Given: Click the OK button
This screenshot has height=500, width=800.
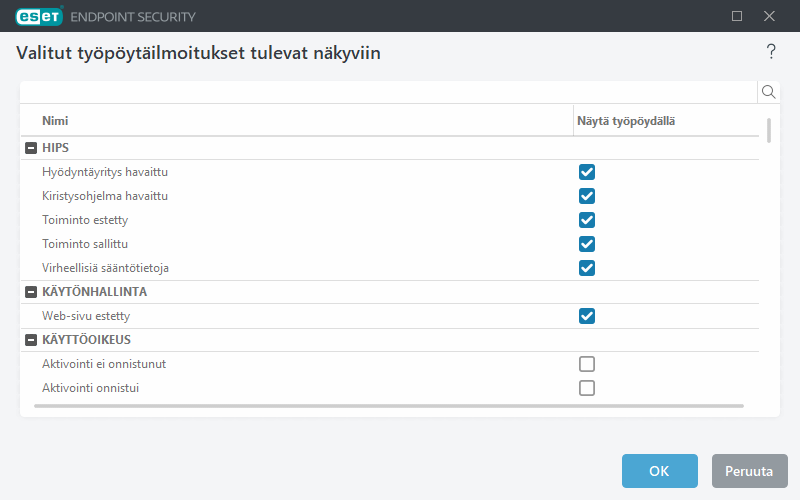Looking at the screenshot, I should coord(659,471).
